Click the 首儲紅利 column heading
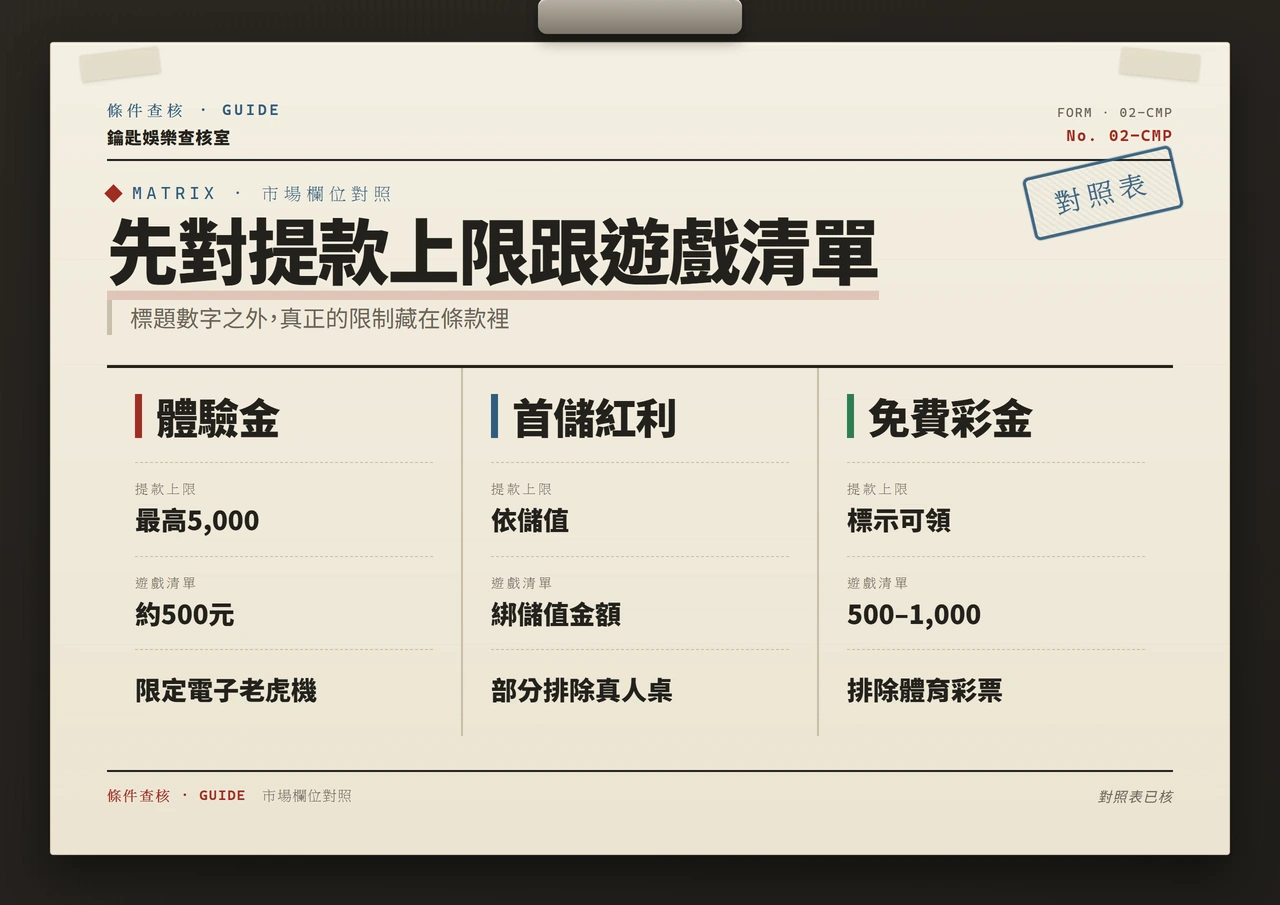 pos(594,417)
